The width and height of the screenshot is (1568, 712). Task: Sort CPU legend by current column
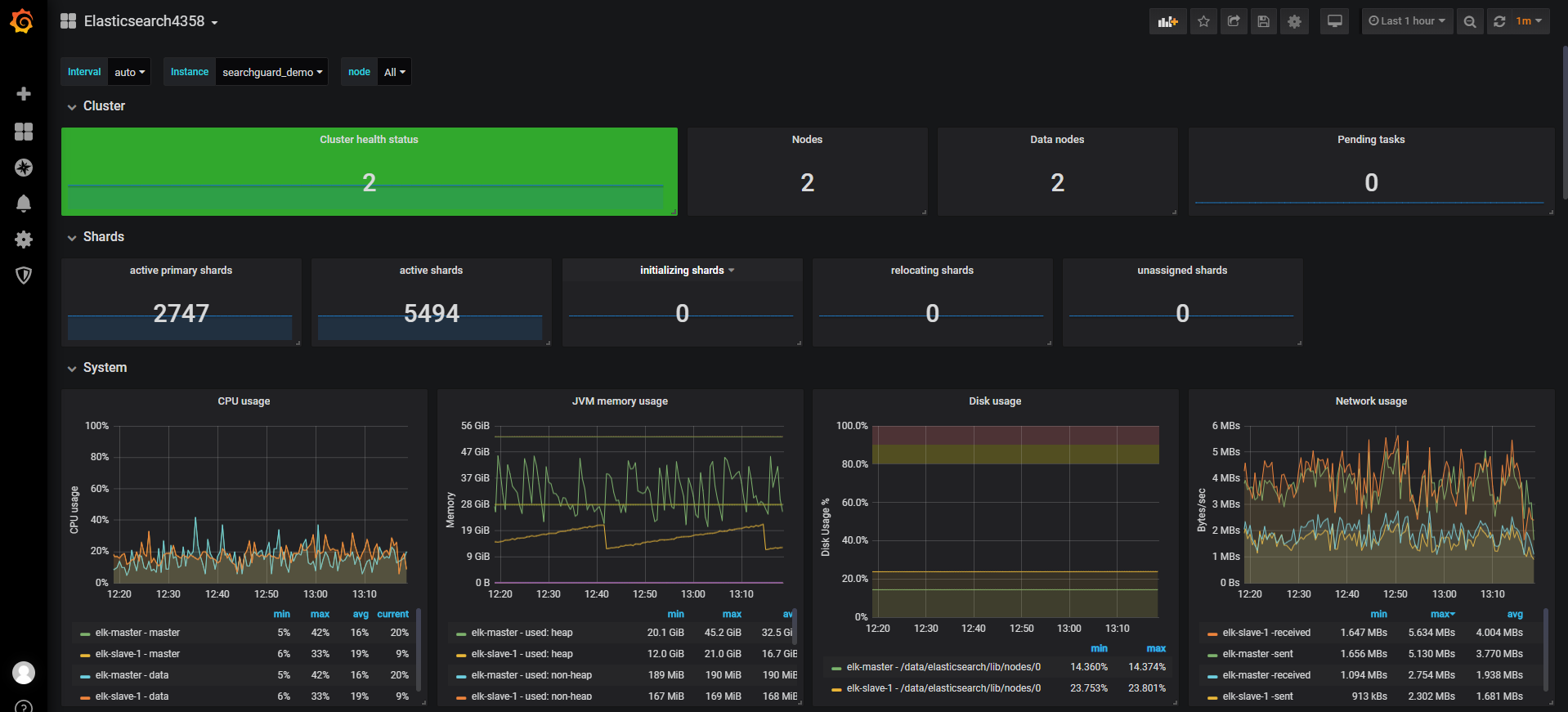point(392,614)
